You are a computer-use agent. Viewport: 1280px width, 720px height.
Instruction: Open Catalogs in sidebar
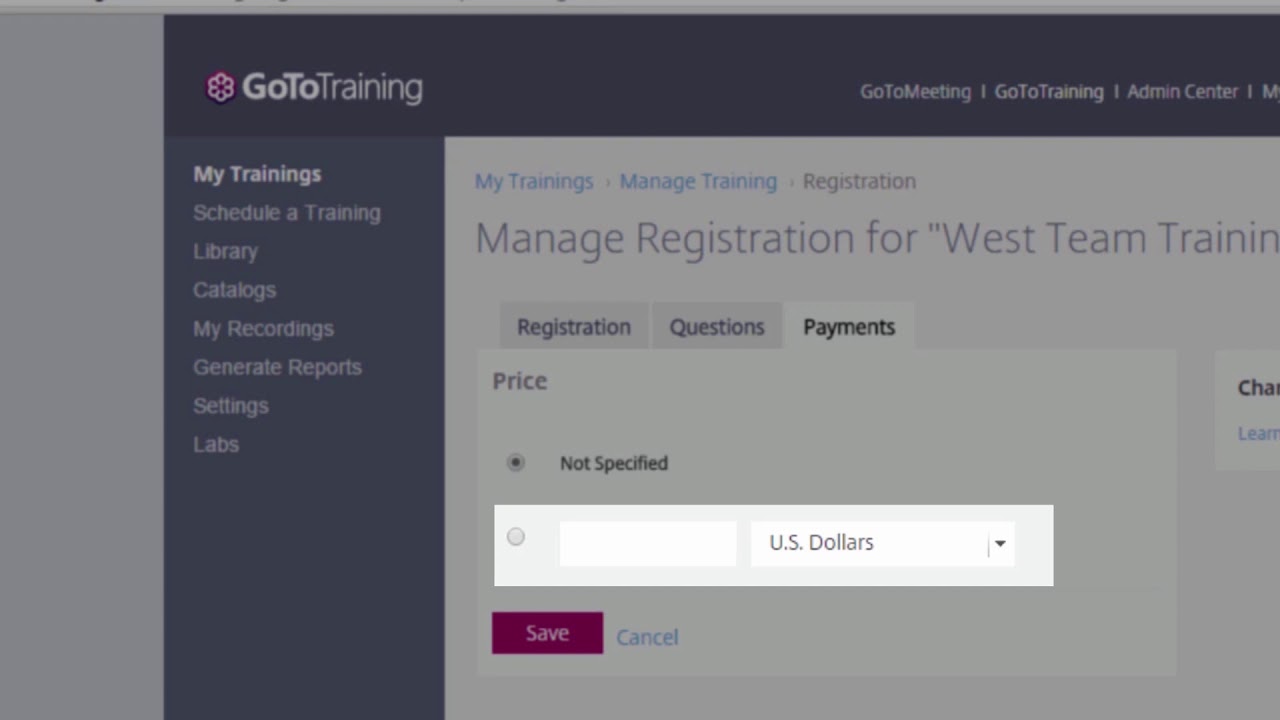click(x=234, y=290)
